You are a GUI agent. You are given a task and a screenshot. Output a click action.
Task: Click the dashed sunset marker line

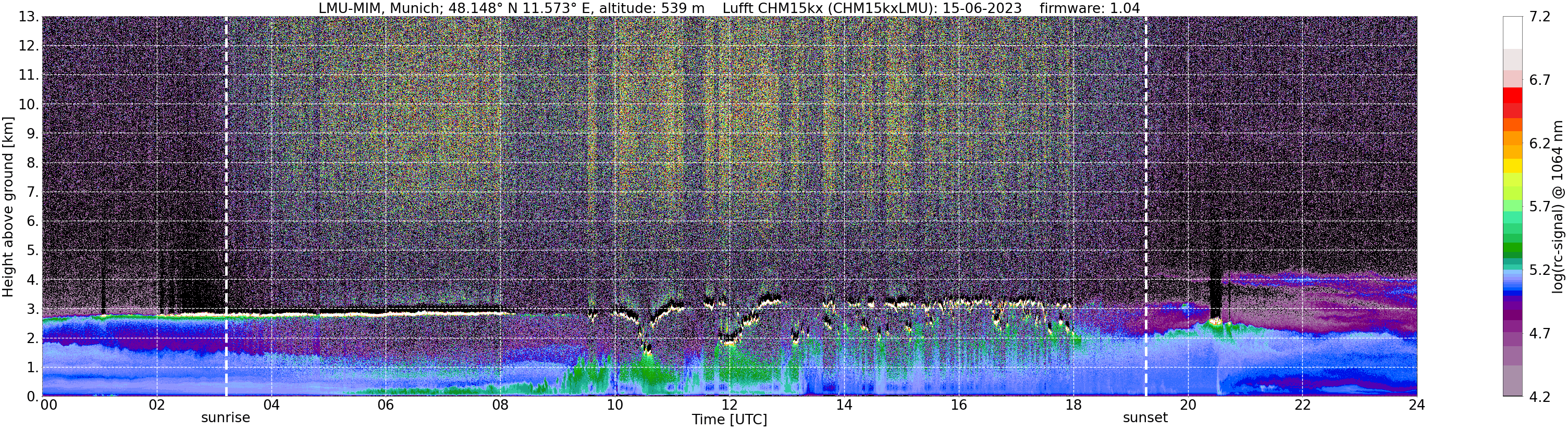1146,206
